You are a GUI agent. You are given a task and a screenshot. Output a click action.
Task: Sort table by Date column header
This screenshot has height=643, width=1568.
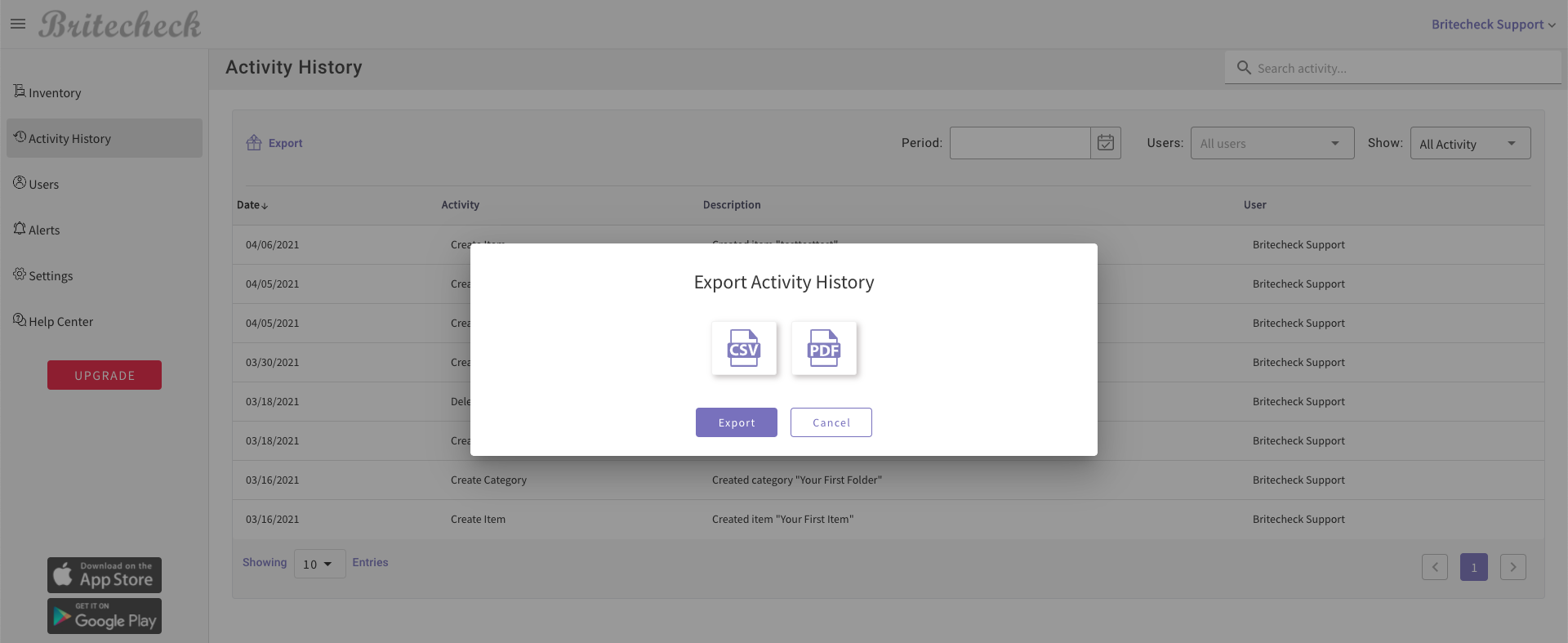(x=252, y=205)
